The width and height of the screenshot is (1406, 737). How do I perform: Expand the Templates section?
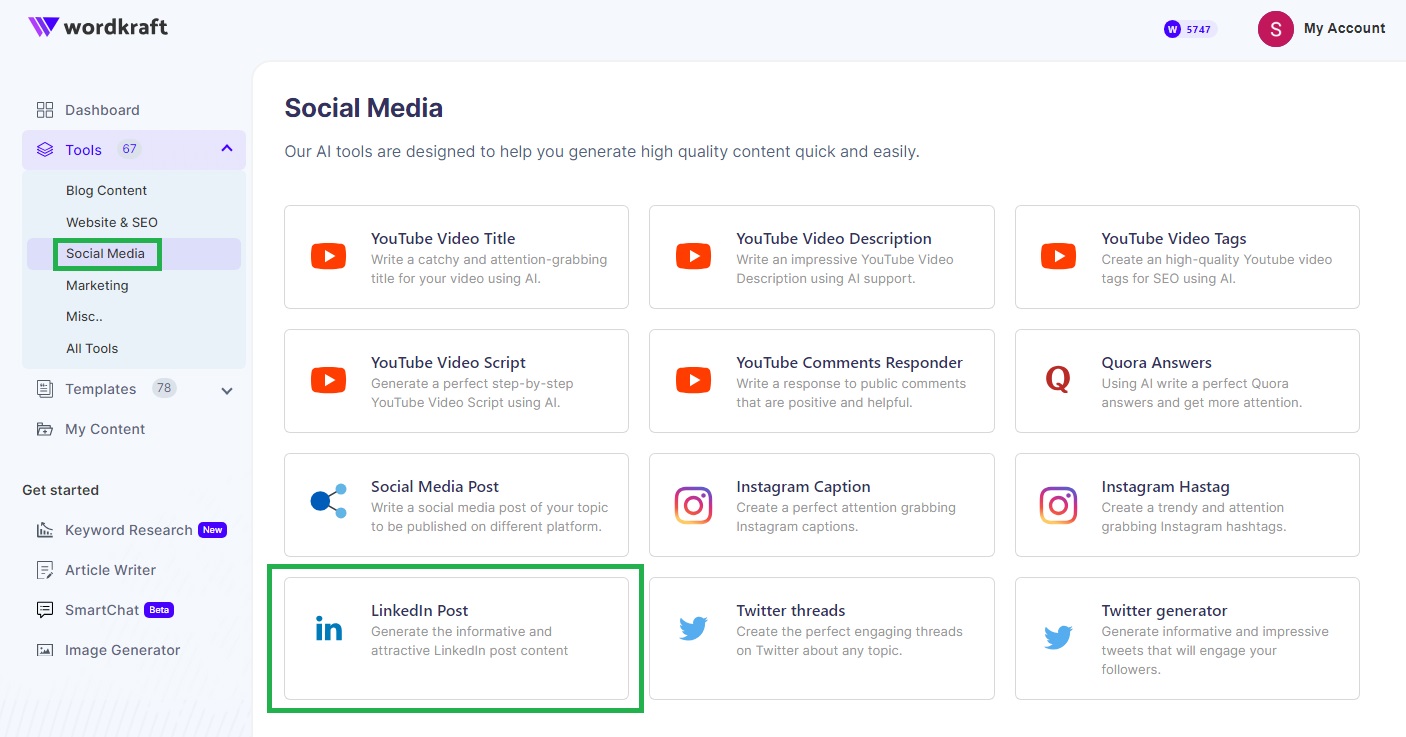pos(225,389)
